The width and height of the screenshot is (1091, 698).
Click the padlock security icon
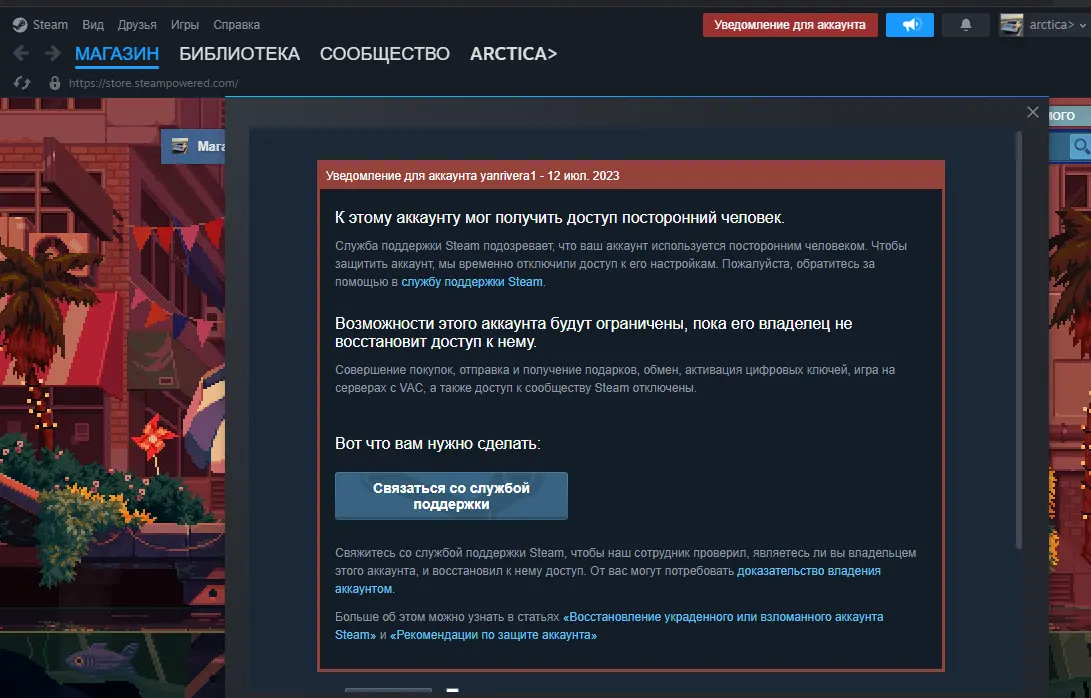coord(54,83)
